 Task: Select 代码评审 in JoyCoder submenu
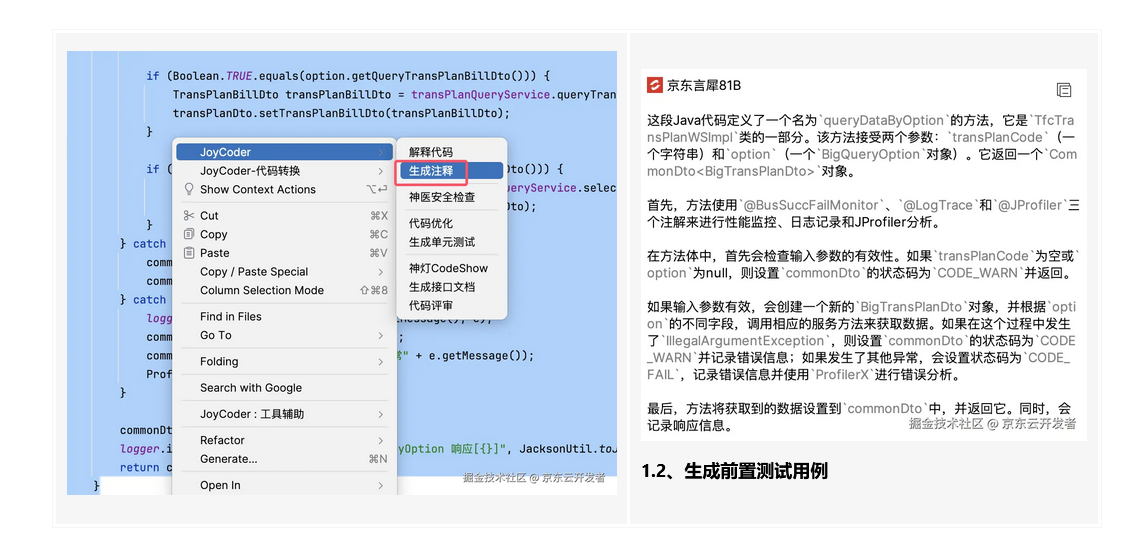point(451,305)
